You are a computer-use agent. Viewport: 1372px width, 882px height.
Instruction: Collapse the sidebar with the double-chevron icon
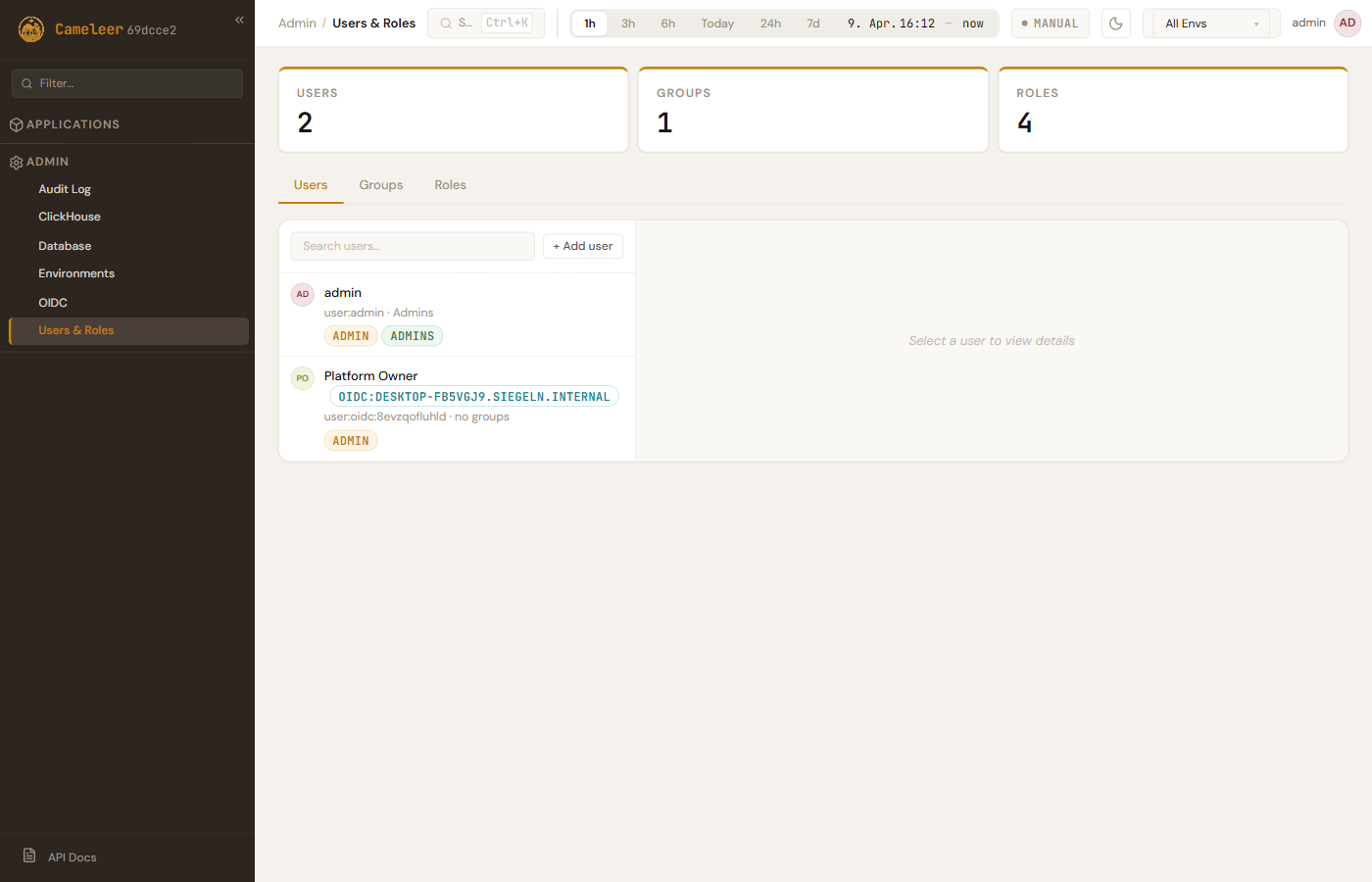239,20
